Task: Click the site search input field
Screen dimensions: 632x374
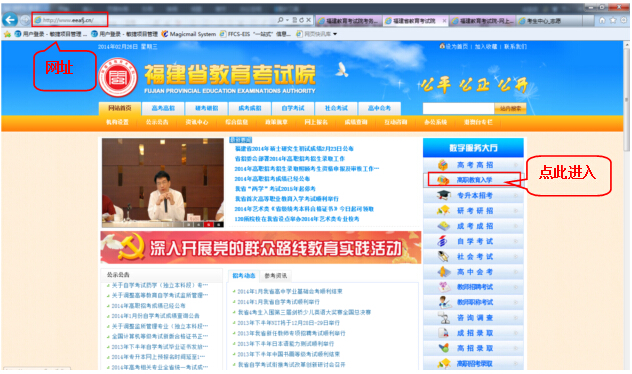Action: [458, 108]
